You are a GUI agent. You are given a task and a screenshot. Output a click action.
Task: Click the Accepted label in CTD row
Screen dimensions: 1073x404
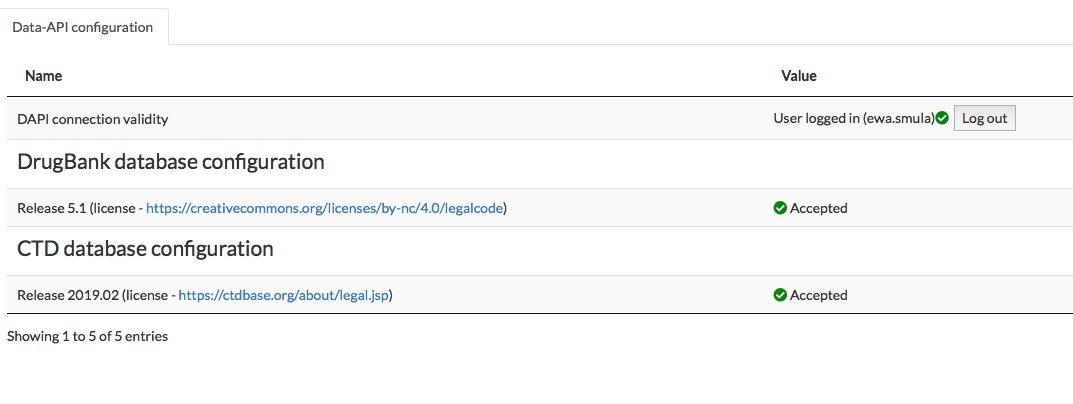coord(818,295)
